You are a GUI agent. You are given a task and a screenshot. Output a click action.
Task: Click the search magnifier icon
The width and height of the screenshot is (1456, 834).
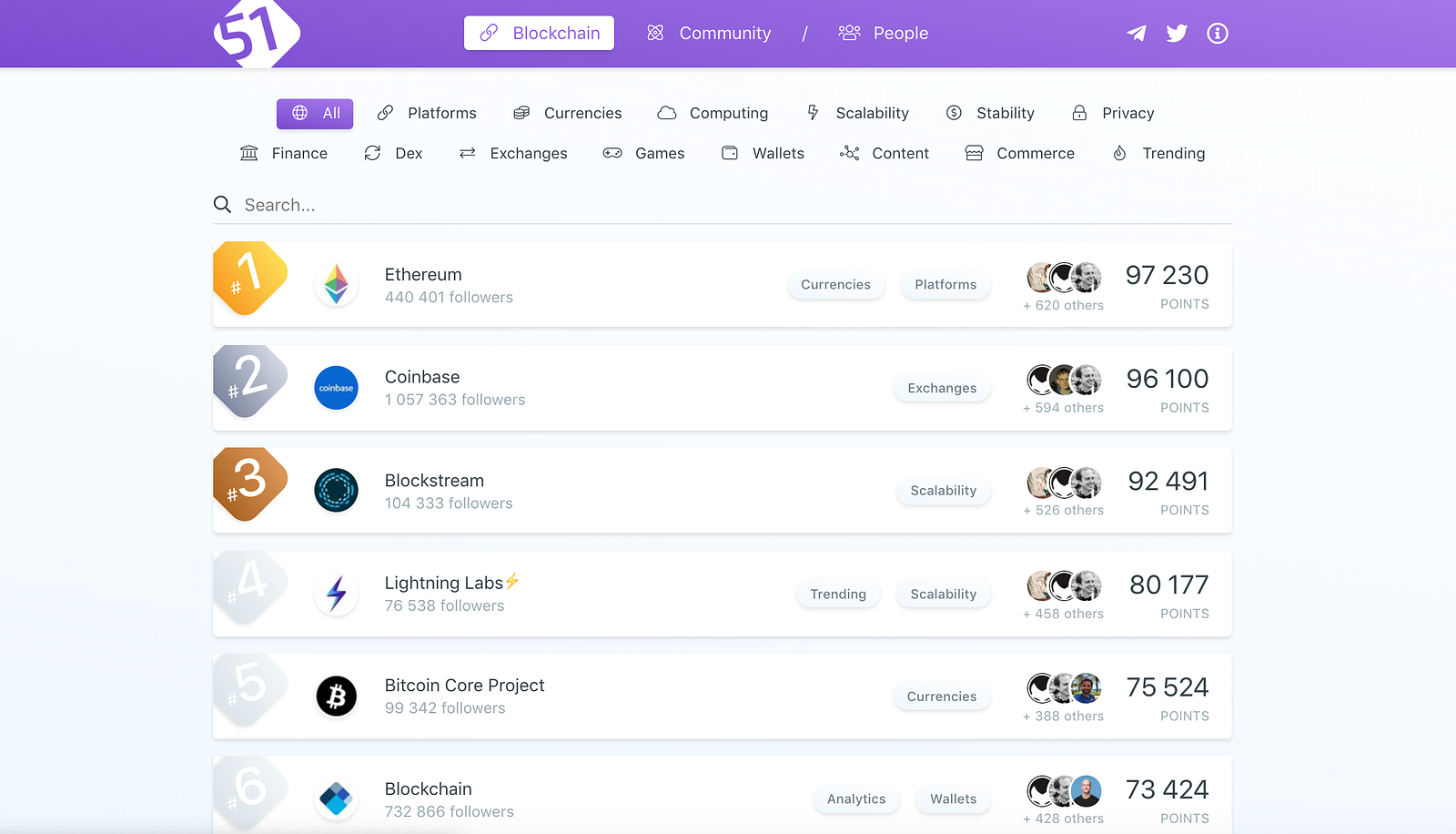pyautogui.click(x=222, y=205)
